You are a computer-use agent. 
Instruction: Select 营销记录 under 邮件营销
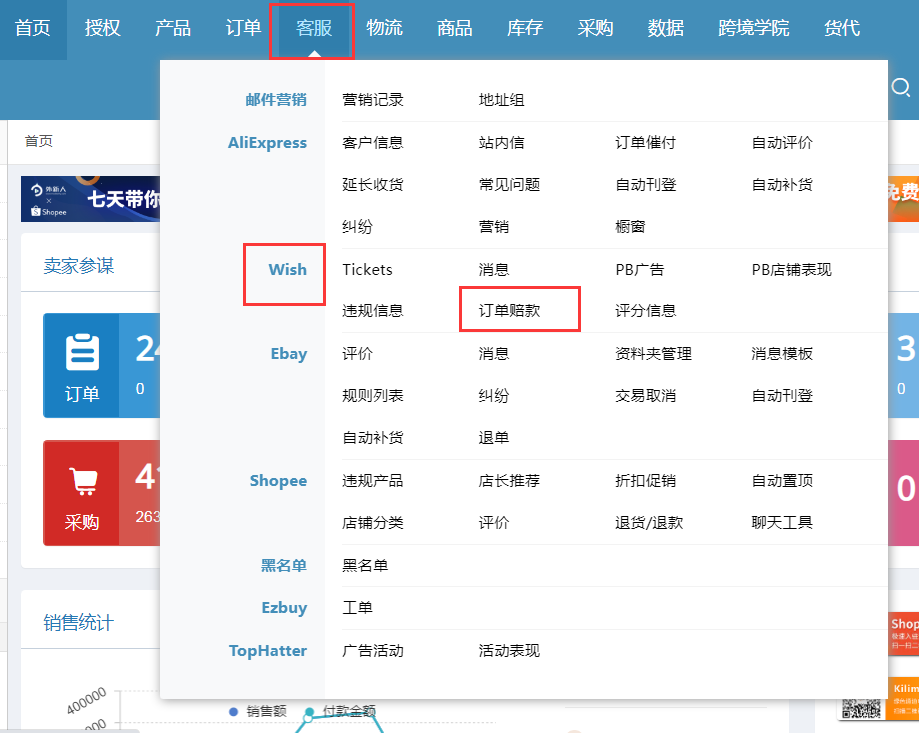pos(373,100)
